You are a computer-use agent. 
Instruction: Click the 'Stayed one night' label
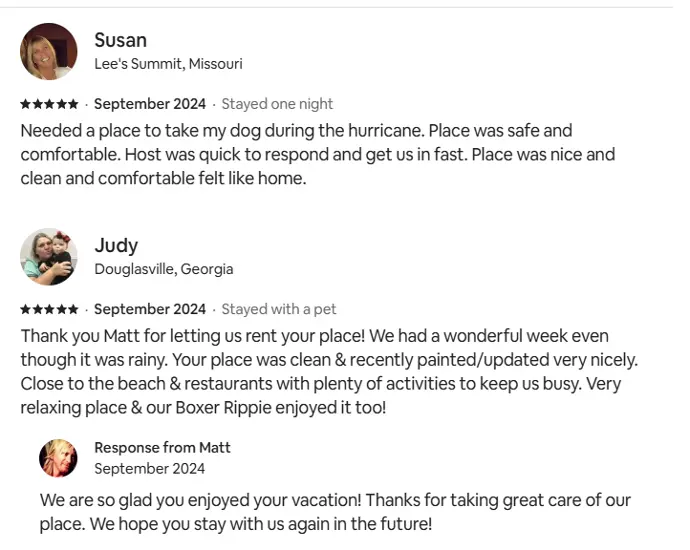277,104
